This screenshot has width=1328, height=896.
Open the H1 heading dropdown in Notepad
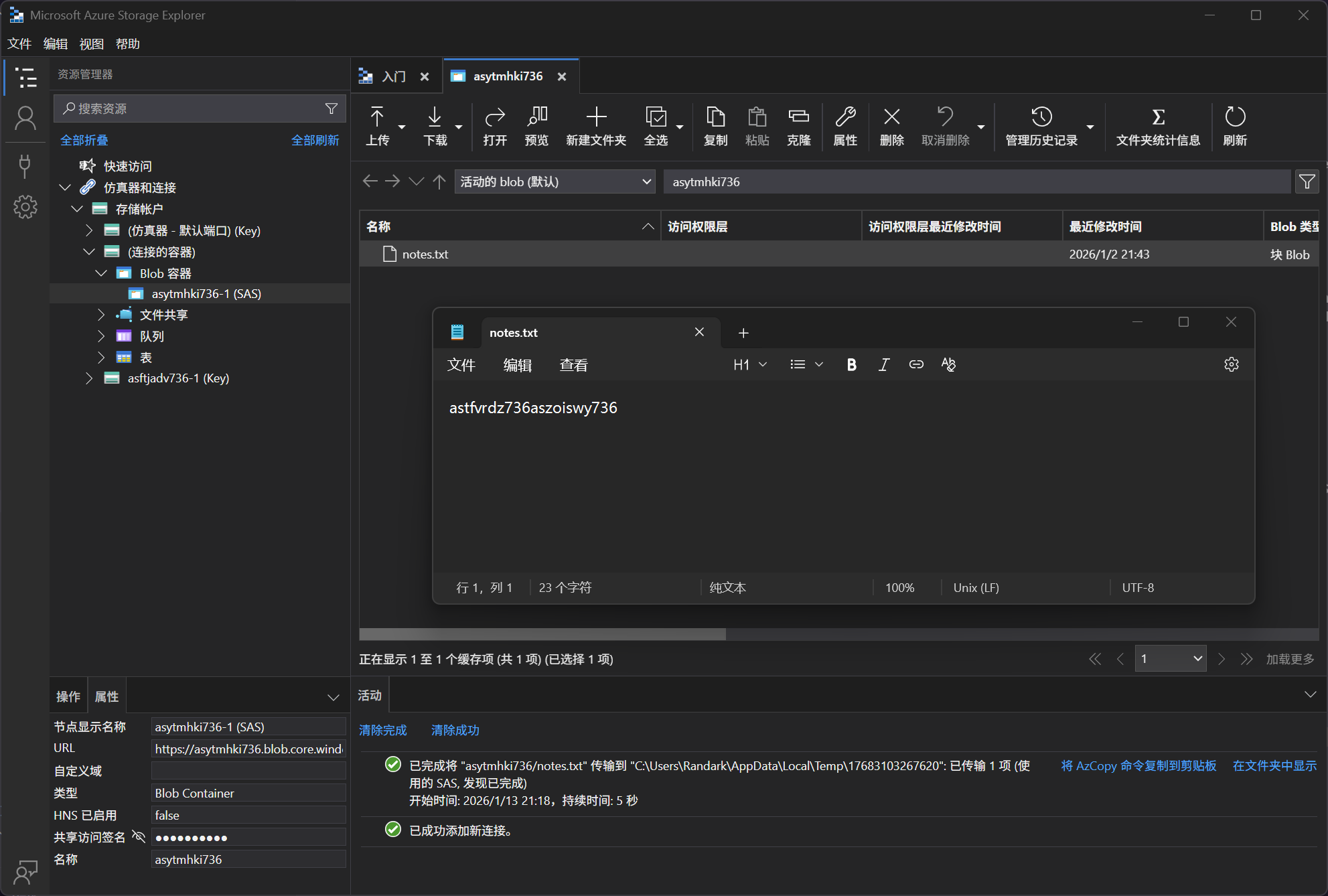[x=749, y=364]
